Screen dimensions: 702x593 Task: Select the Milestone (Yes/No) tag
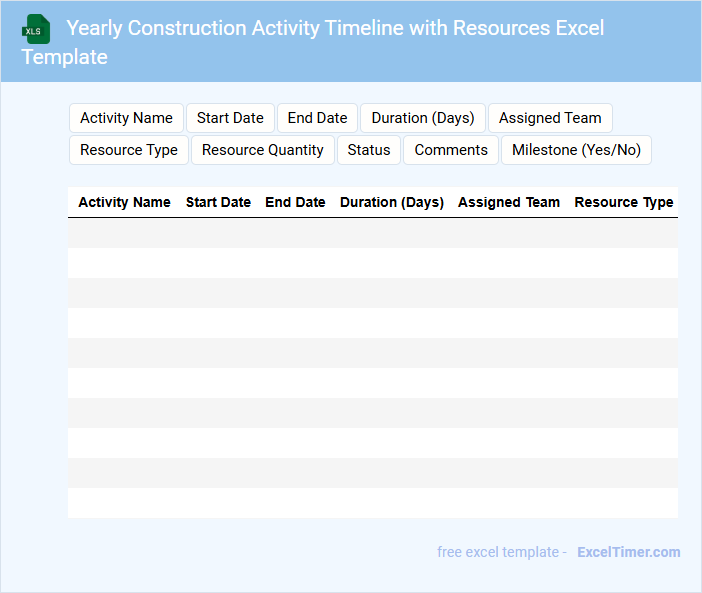(576, 150)
